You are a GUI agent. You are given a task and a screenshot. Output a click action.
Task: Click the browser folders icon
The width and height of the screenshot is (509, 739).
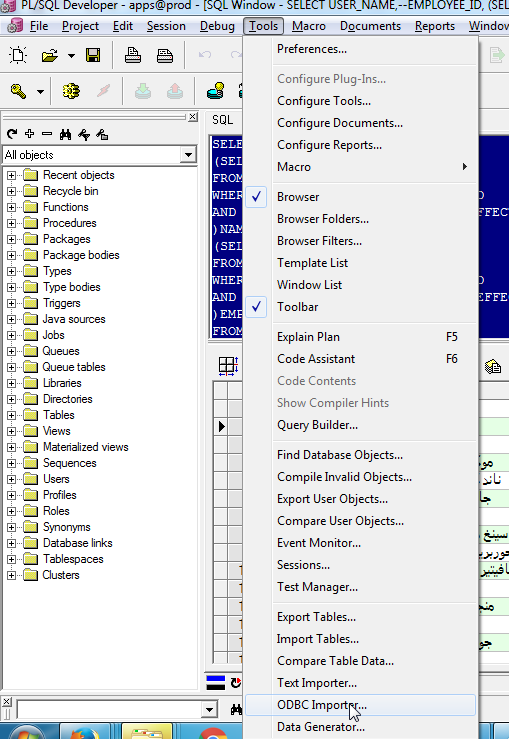(x=102, y=135)
